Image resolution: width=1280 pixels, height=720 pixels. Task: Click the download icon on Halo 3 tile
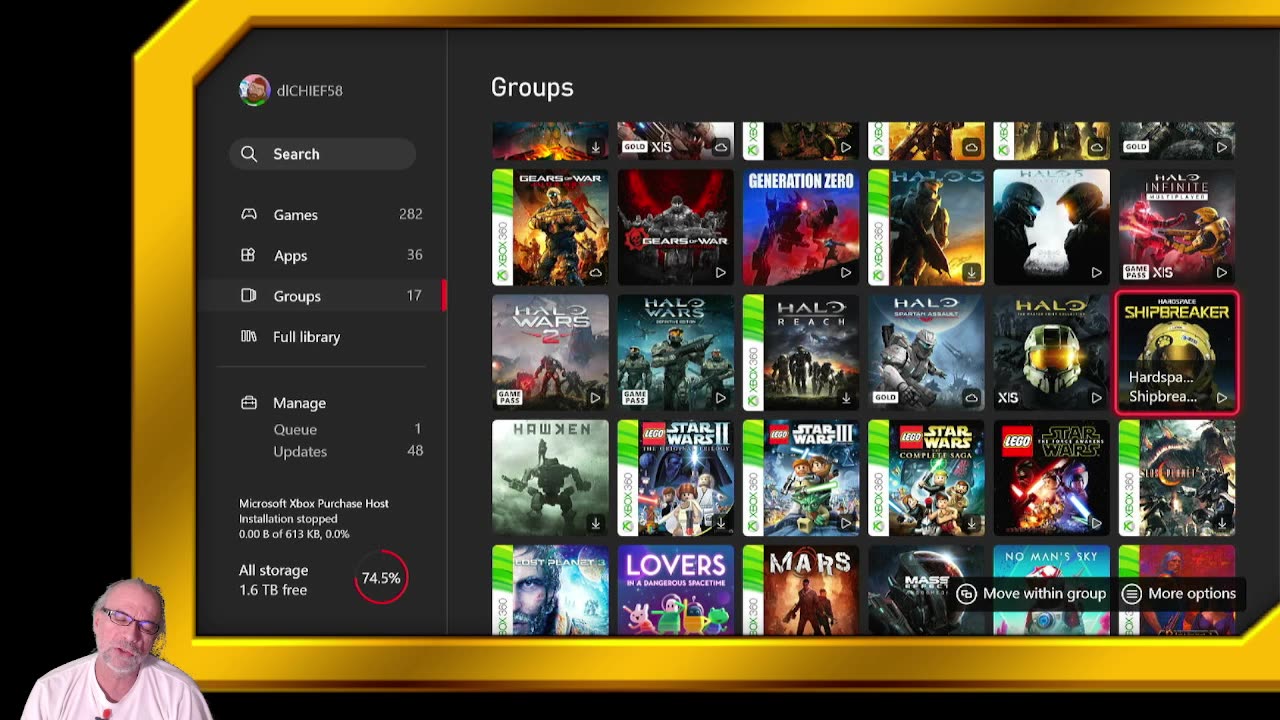point(971,272)
